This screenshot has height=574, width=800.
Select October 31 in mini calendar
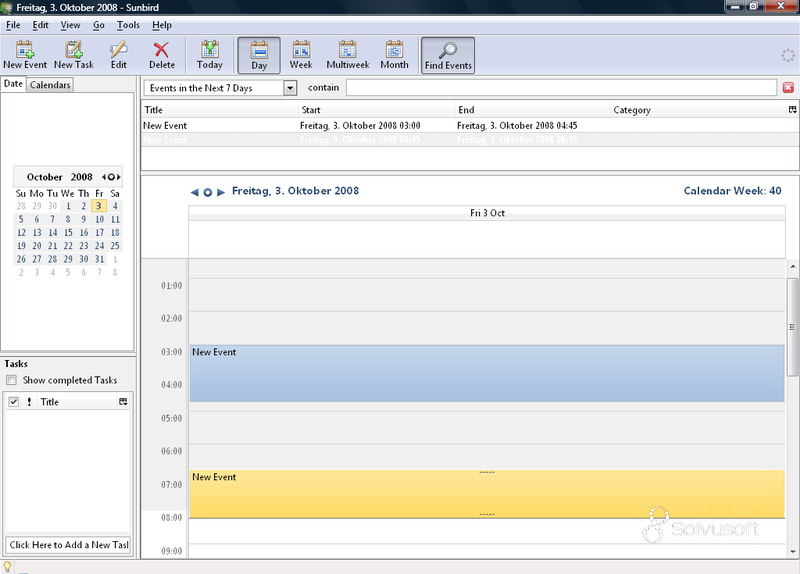click(99, 259)
